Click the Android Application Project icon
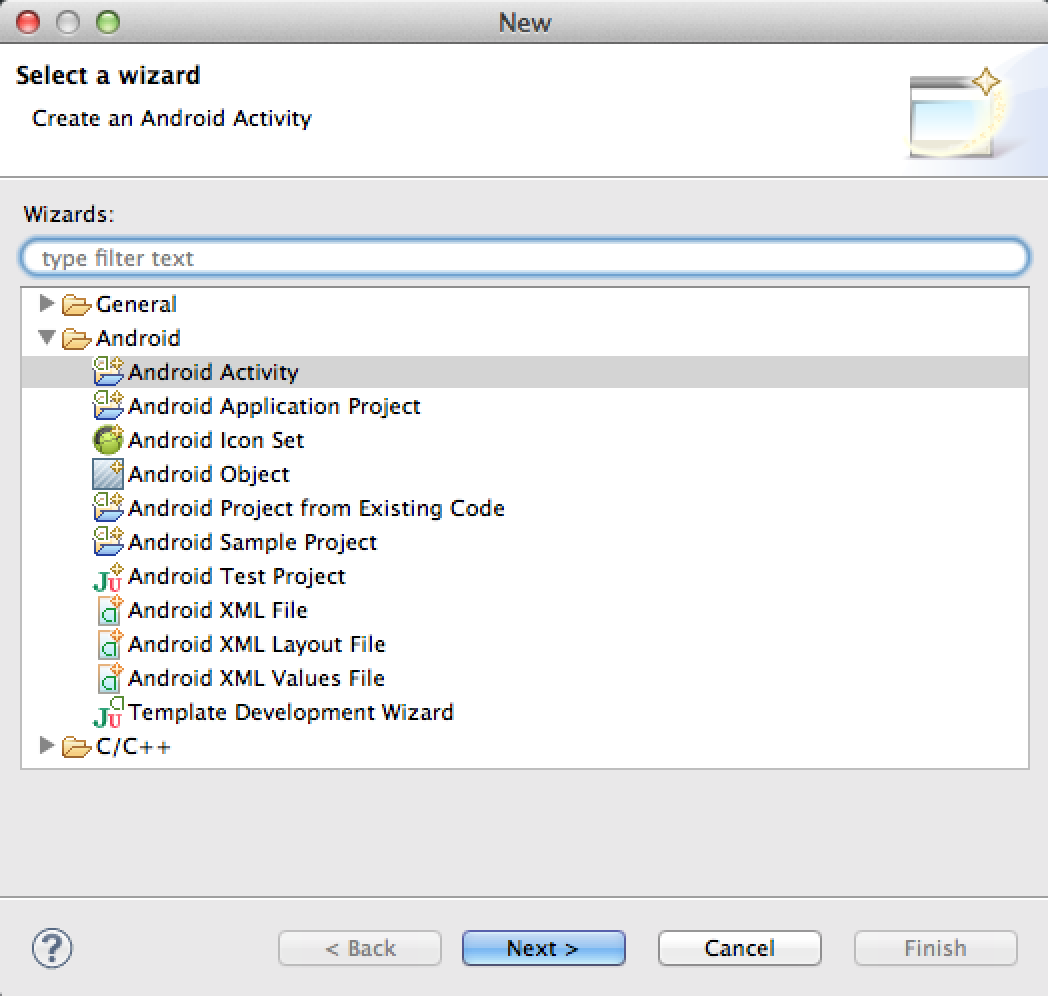The height and width of the screenshot is (996, 1048). 108,406
